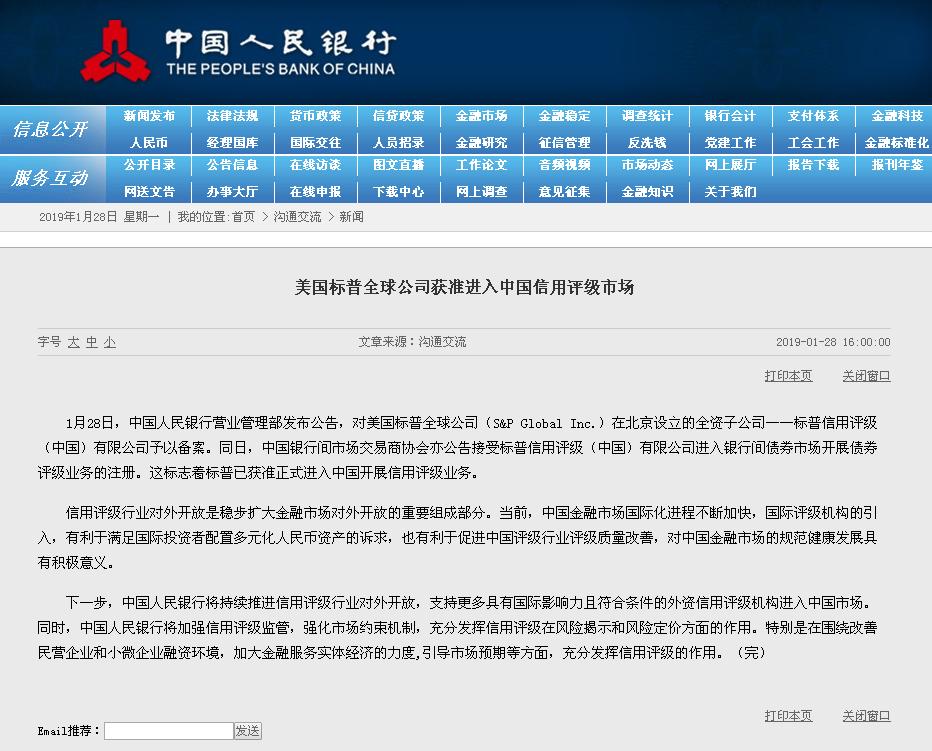Click top 关闭窗口 link

pyautogui.click(x=866, y=376)
